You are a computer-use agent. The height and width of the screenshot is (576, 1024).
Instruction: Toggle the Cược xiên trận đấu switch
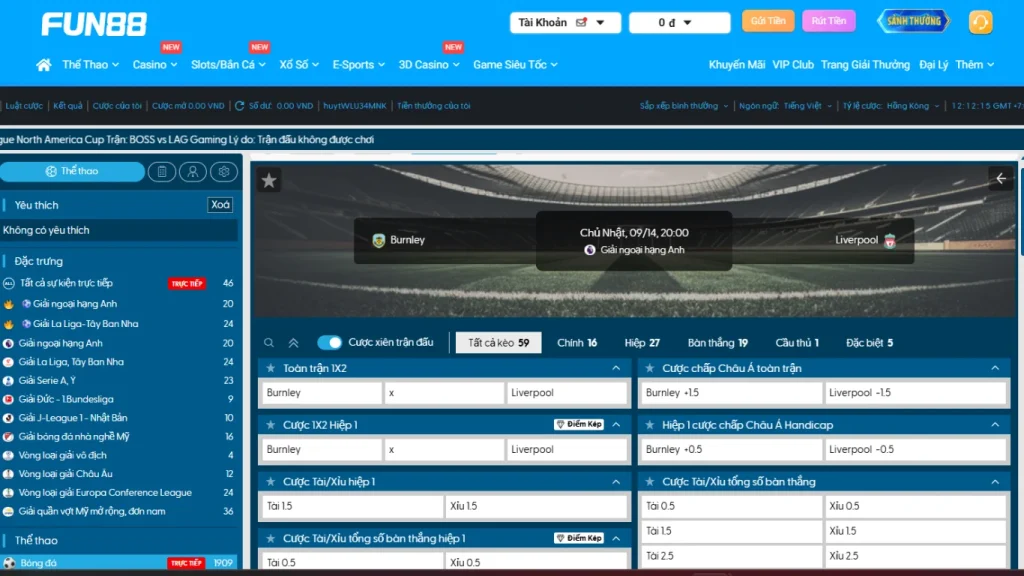coord(330,342)
